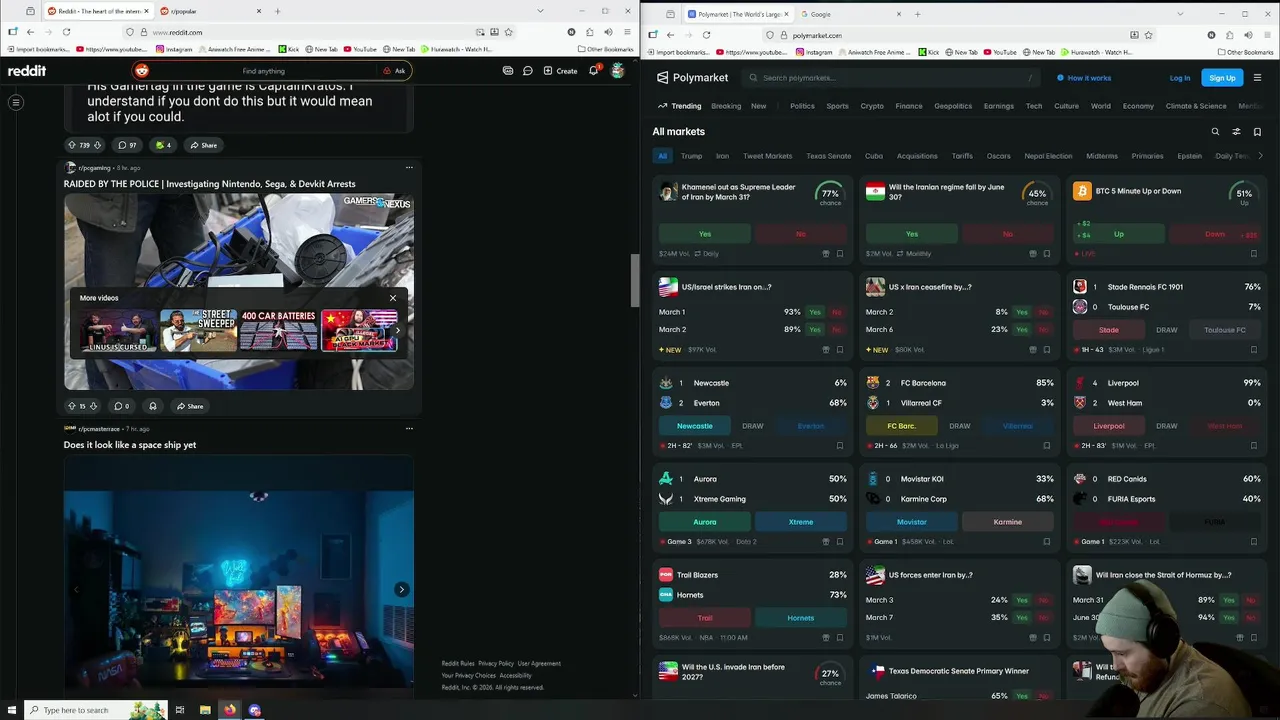Open the r/pcgaming subreddit link
Screen dimensions: 1280x720
tap(95, 168)
